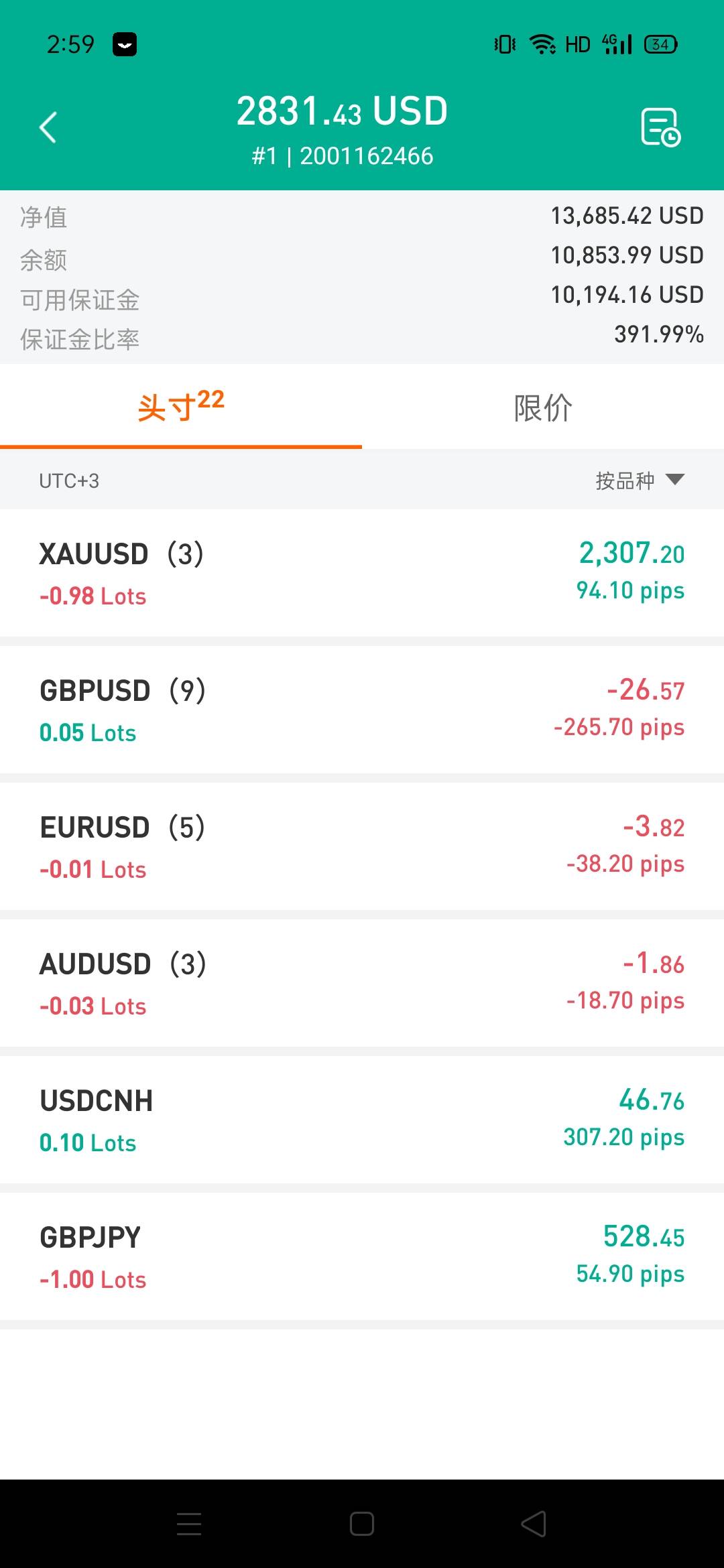
Task: Tap the notification icon in status bar
Action: 125,44
